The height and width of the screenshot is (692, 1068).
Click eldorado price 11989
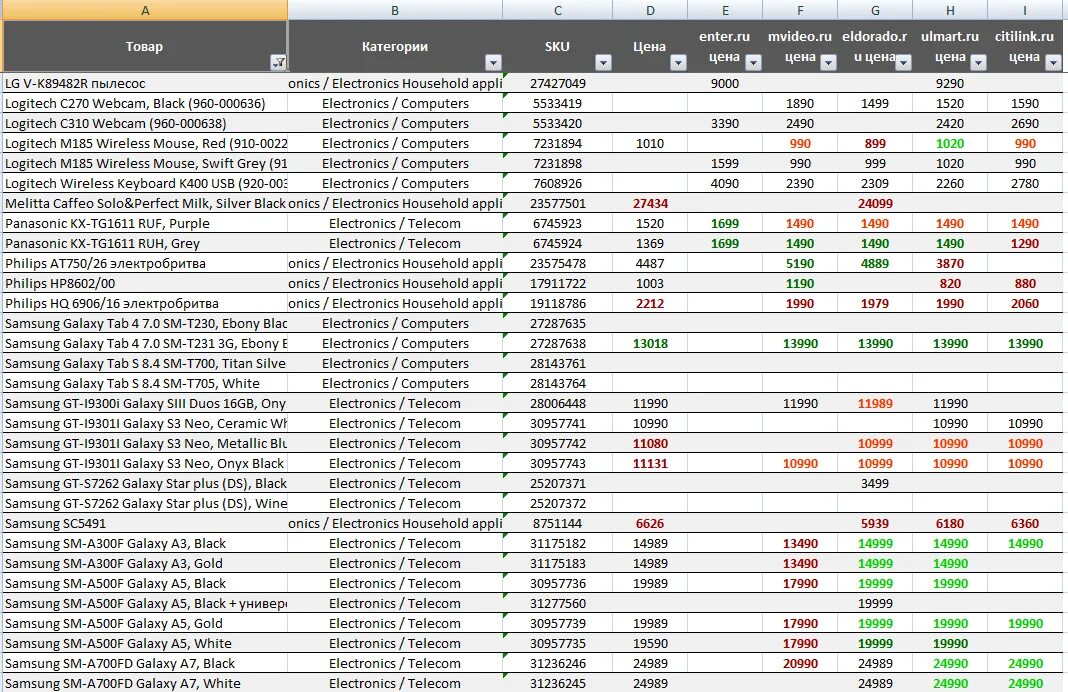875,403
